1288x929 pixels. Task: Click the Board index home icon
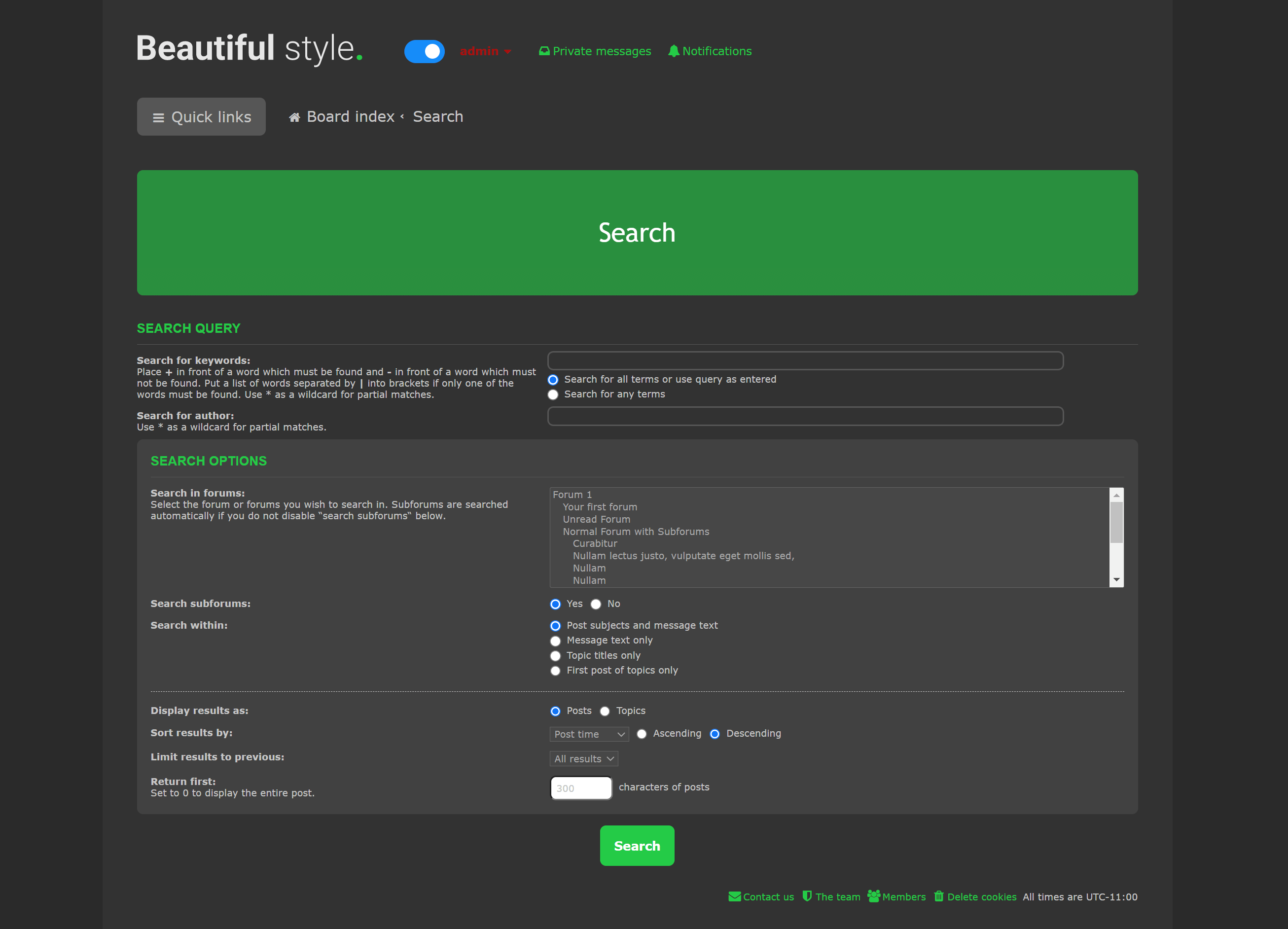tap(294, 117)
